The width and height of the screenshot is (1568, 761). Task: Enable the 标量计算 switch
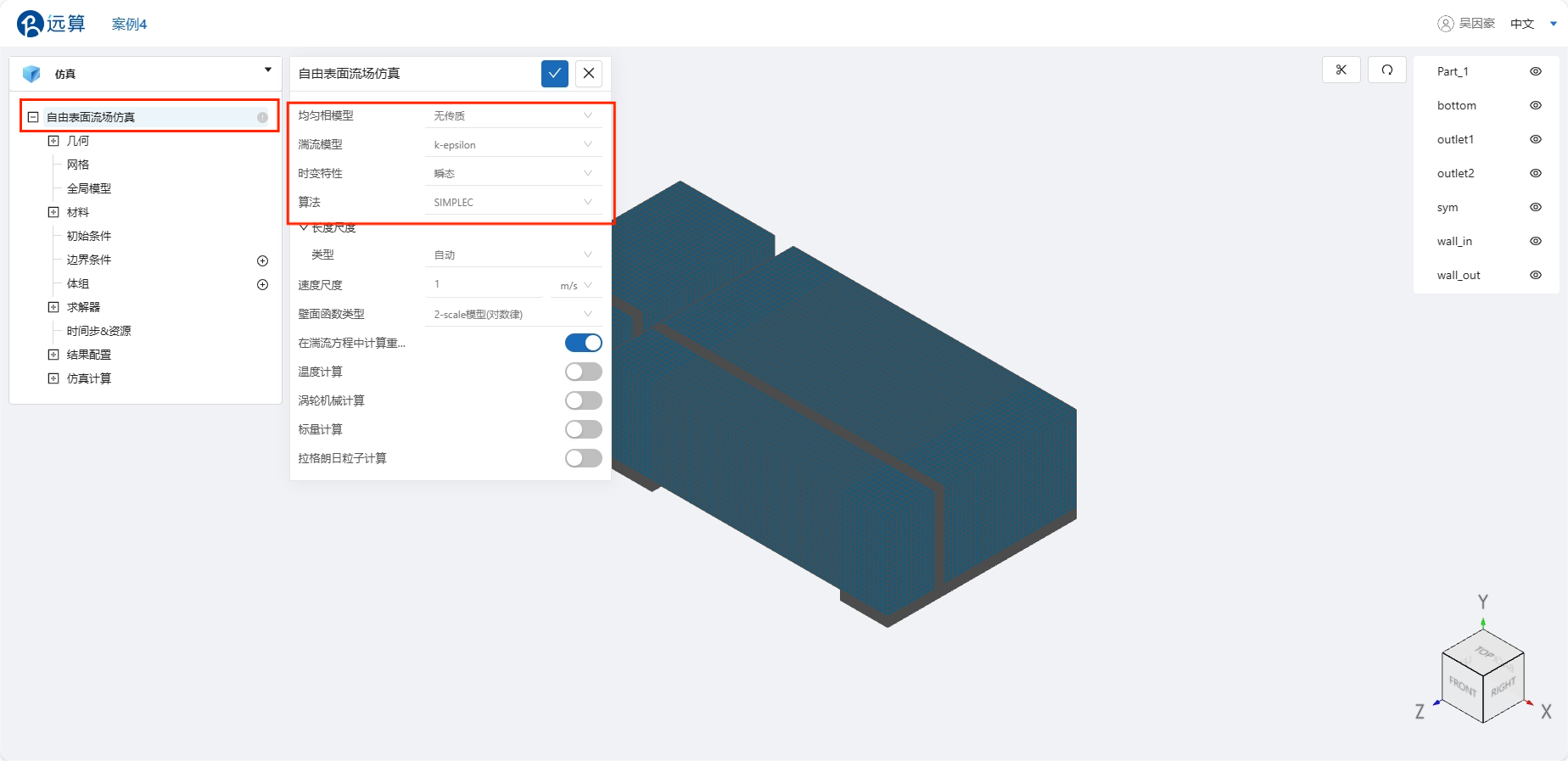[x=584, y=429]
